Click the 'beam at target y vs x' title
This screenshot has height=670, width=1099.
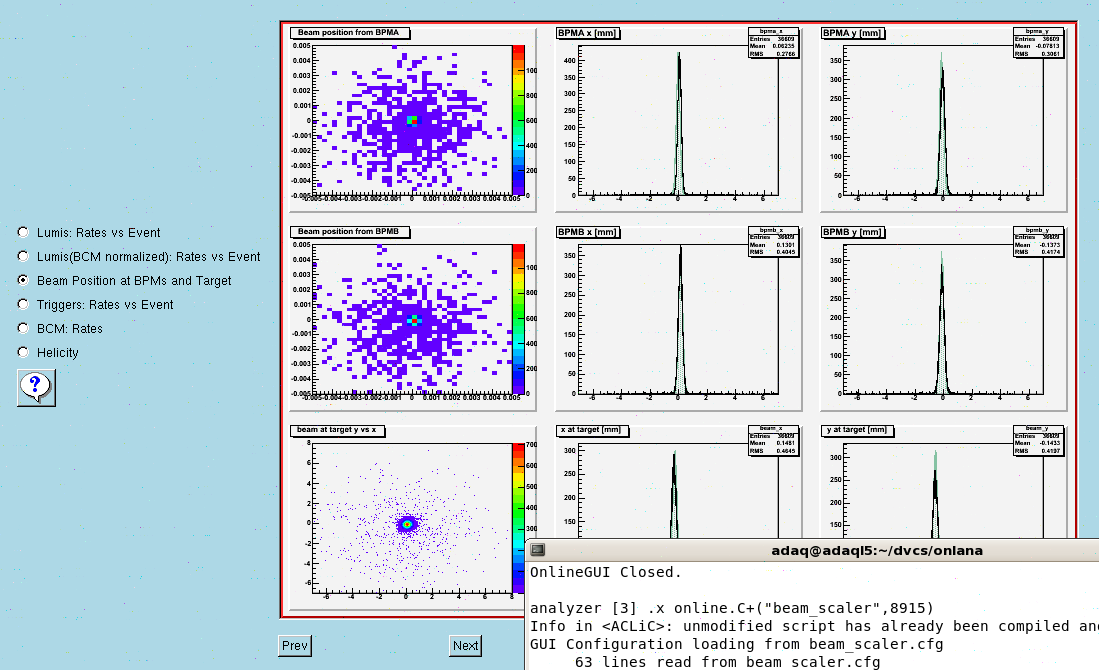pos(337,430)
